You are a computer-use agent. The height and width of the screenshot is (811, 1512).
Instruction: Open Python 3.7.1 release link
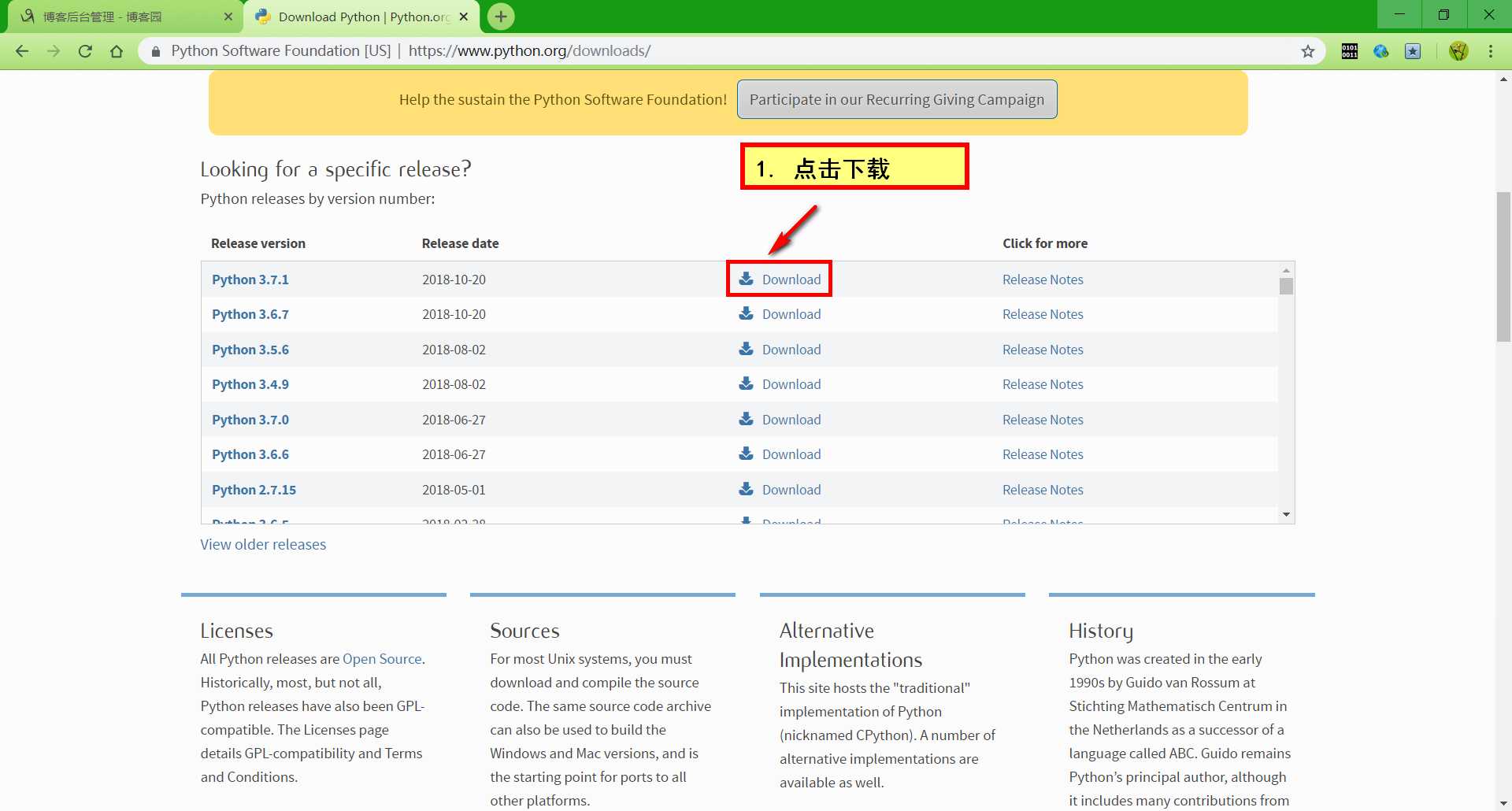coord(250,280)
